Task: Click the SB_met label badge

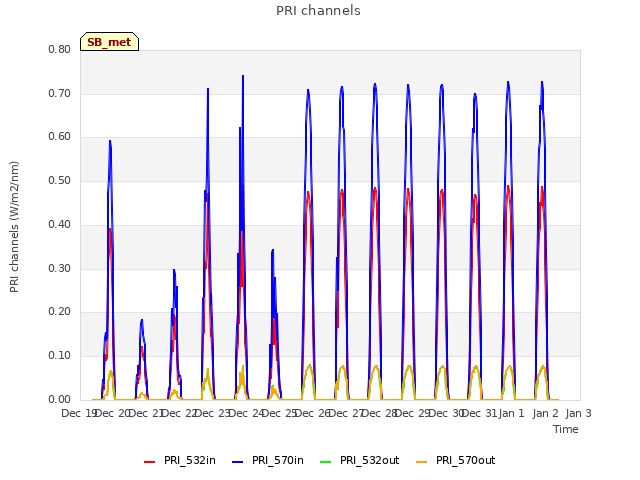Action: tap(109, 42)
